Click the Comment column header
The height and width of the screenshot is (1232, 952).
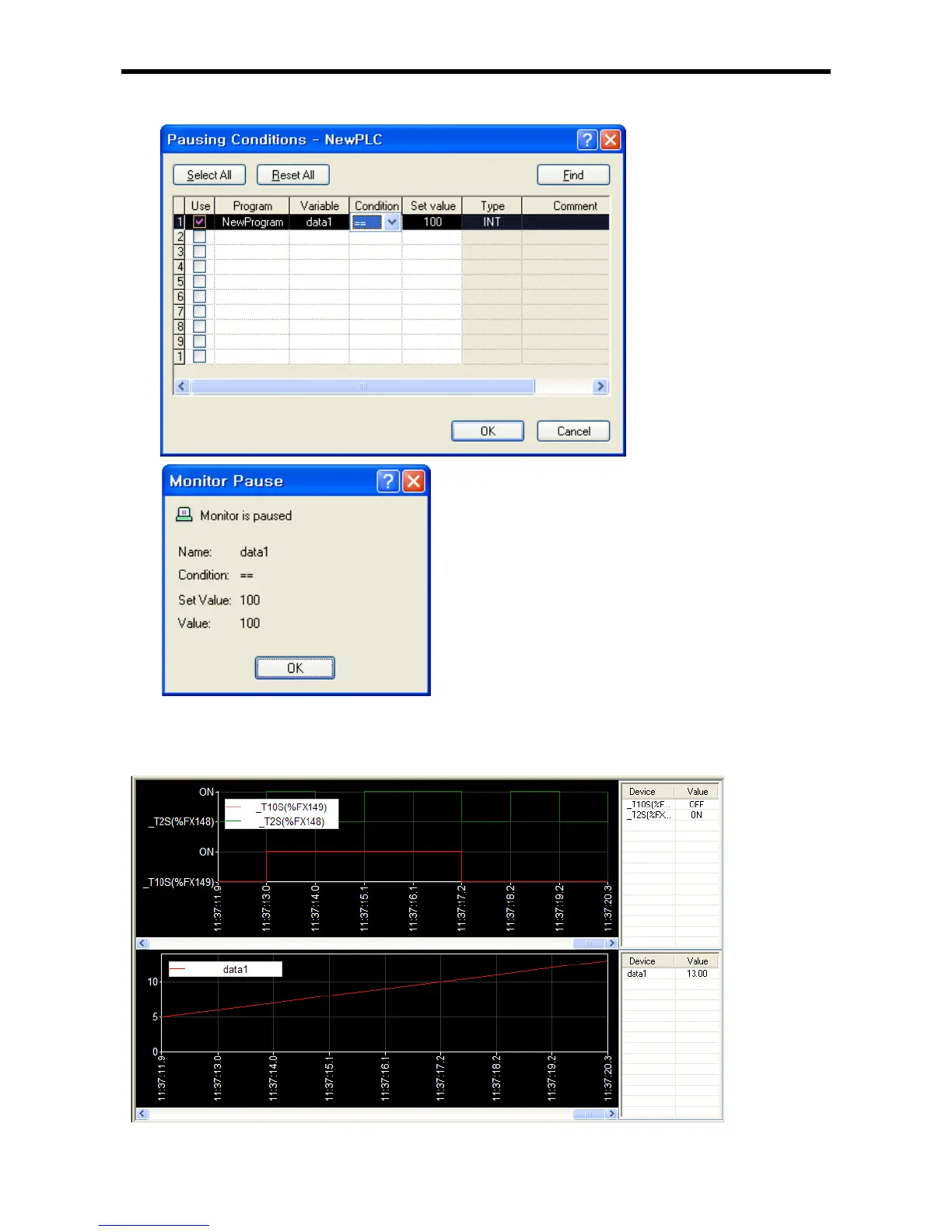click(565, 205)
